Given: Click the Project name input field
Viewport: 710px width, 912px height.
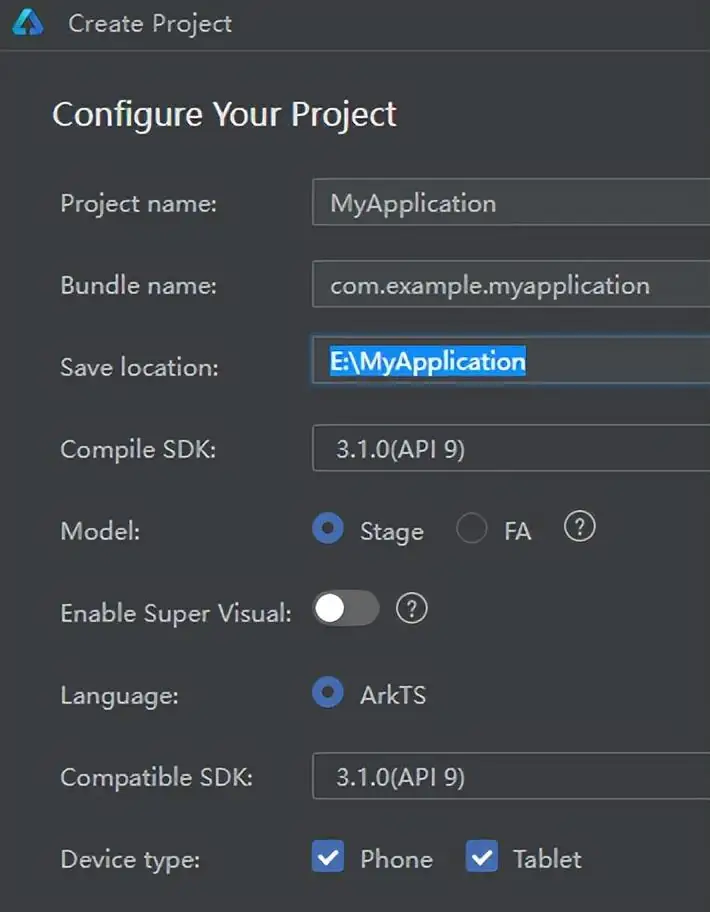Looking at the screenshot, I should pyautogui.click(x=510, y=203).
